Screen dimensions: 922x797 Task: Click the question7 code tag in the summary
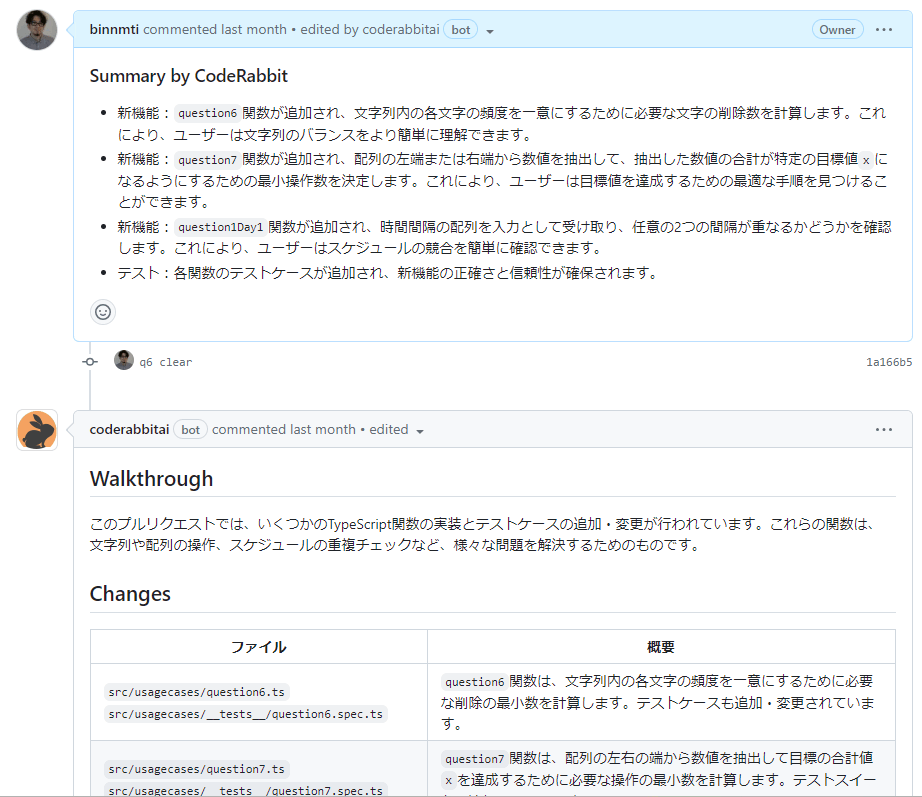(x=208, y=160)
